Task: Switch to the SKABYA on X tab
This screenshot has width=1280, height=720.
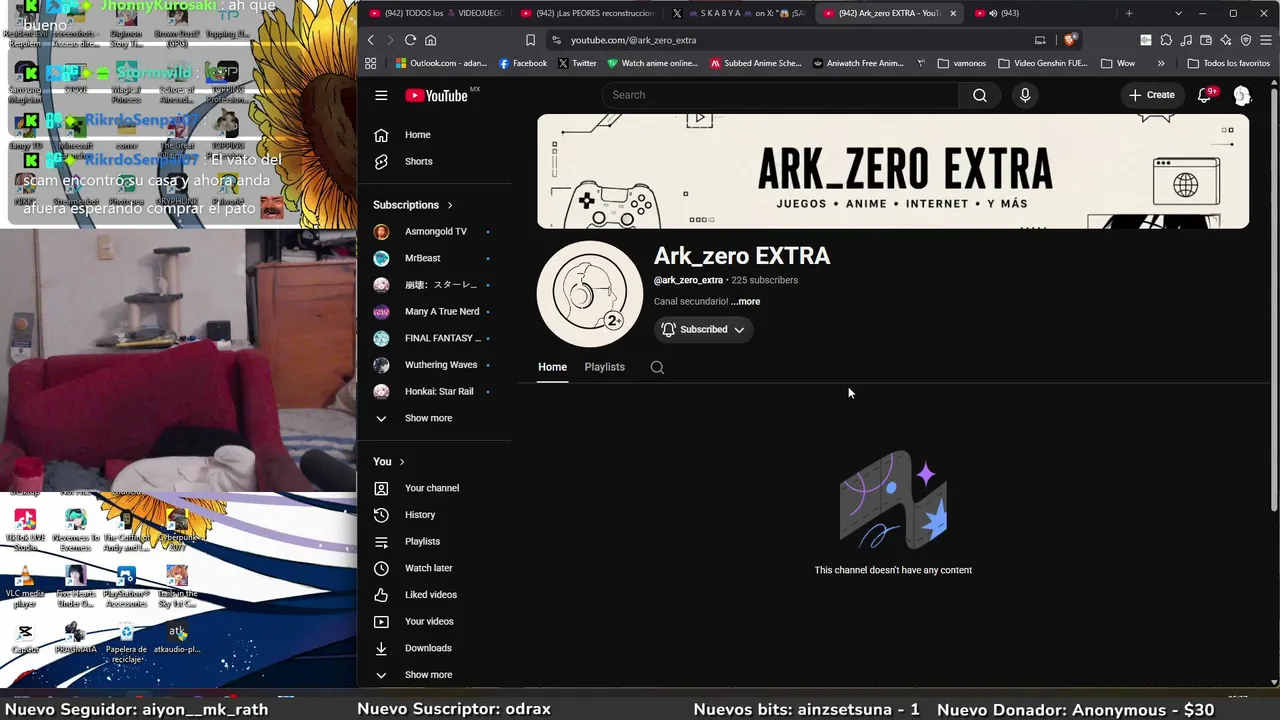Action: [739, 13]
